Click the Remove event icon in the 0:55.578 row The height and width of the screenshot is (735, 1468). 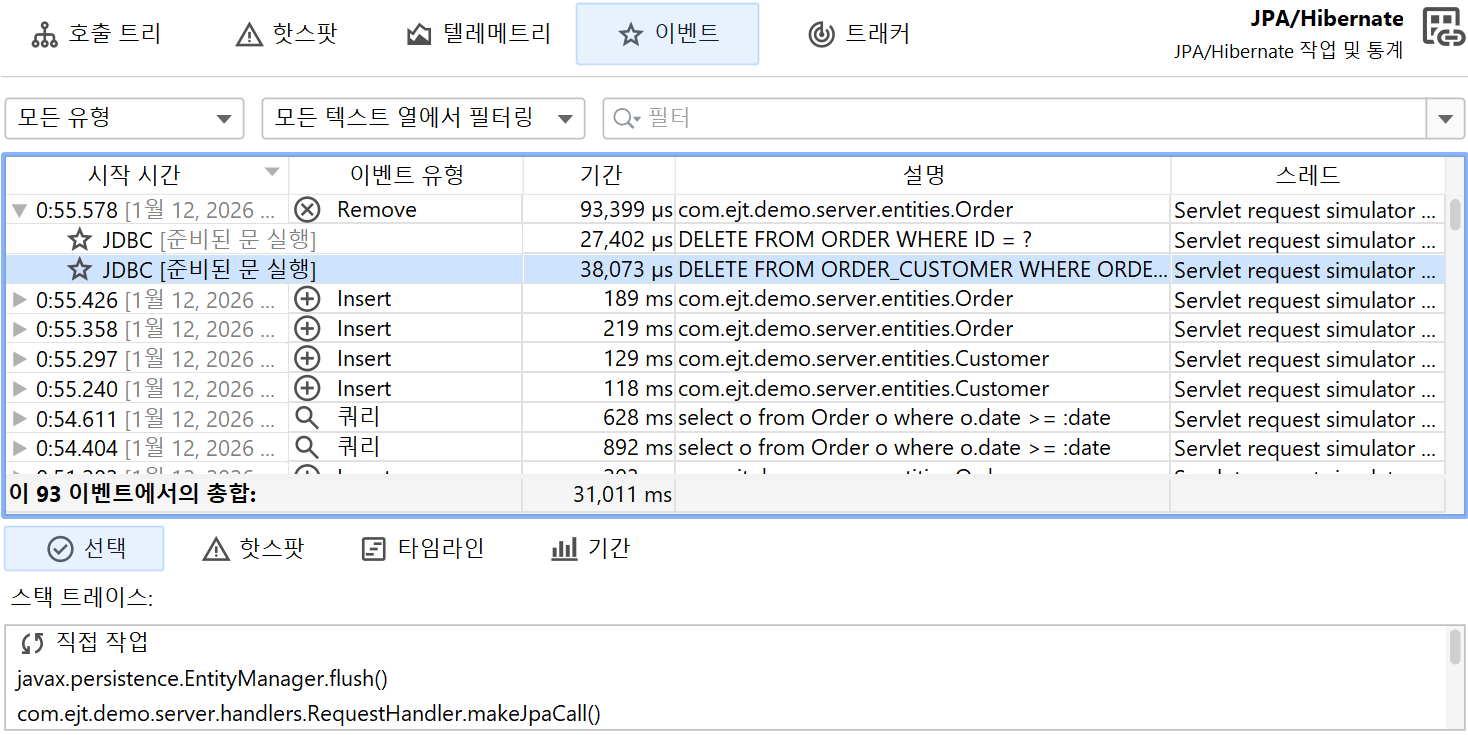tap(308, 210)
